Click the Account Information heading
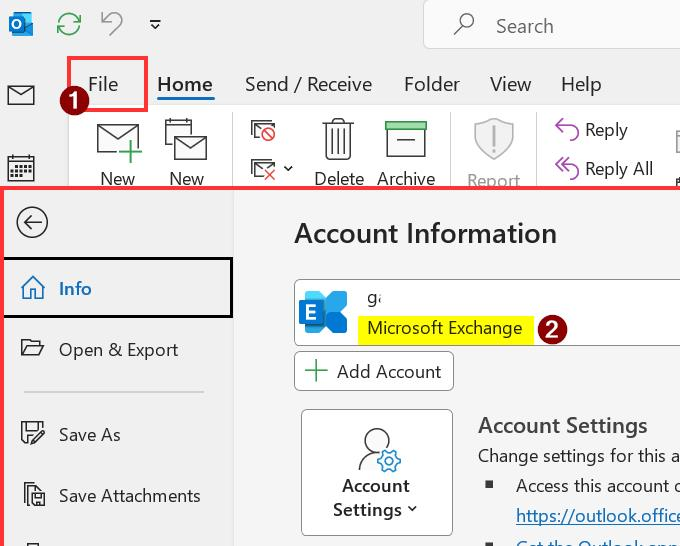The image size is (680, 546). click(x=425, y=234)
